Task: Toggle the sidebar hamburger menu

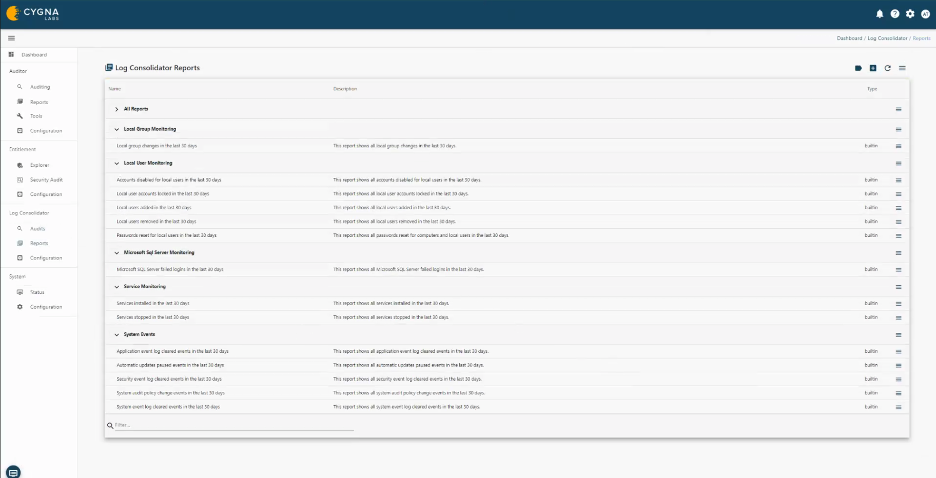Action: (x=11, y=38)
